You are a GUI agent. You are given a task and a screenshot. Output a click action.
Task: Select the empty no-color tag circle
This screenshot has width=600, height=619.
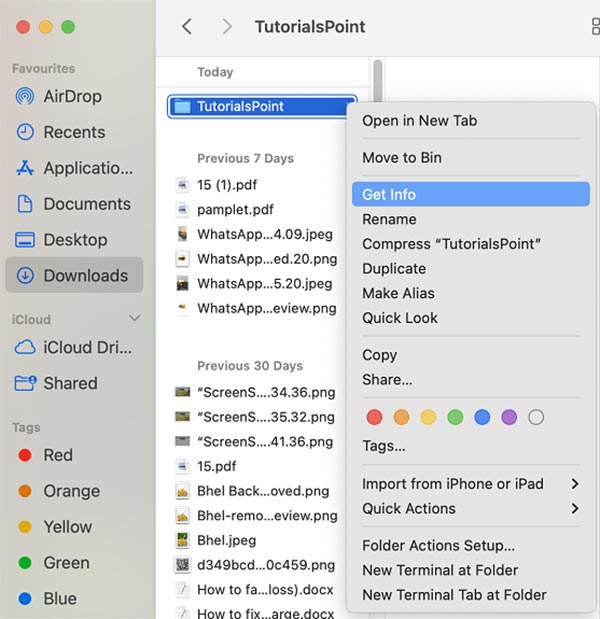pyautogui.click(x=536, y=417)
